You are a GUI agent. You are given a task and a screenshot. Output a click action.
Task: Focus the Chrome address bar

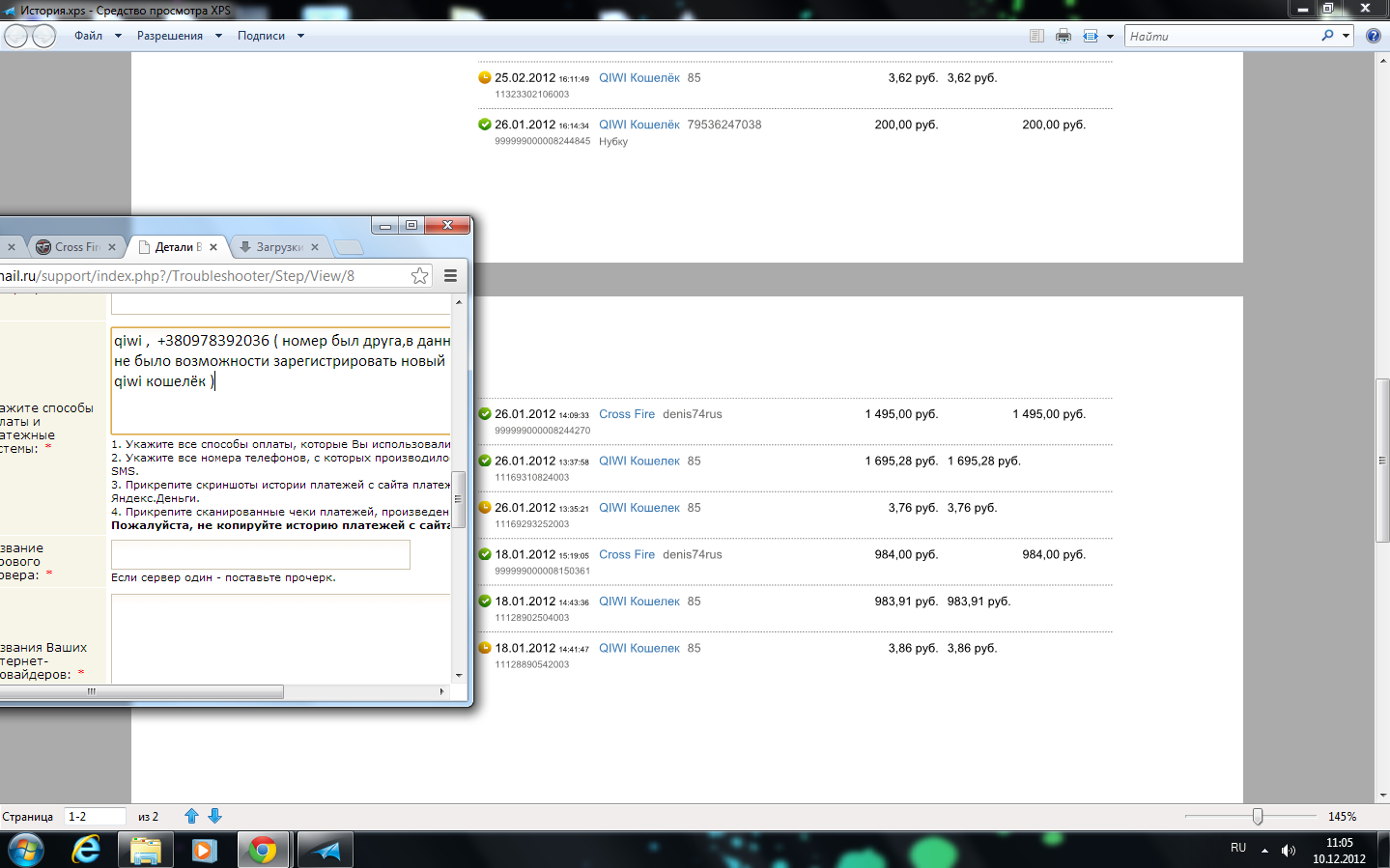(203, 276)
